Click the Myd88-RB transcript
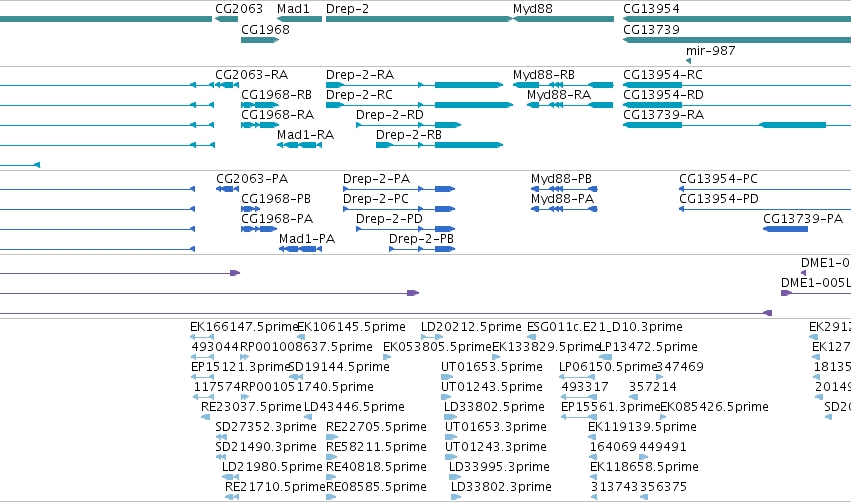Image resolution: width=851 pixels, height=502 pixels. pos(563,85)
